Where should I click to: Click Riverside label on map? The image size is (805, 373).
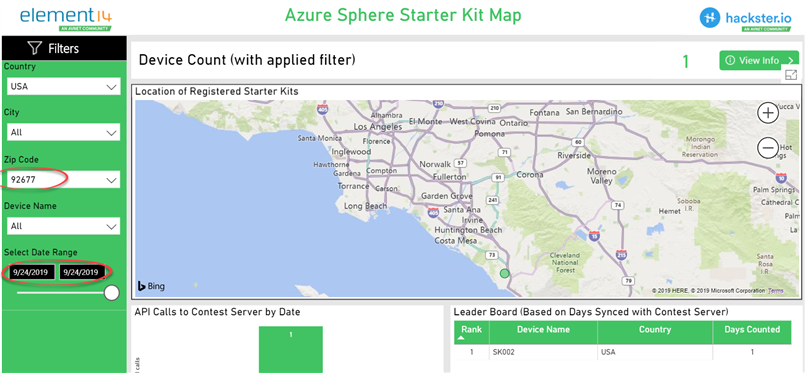[574, 155]
